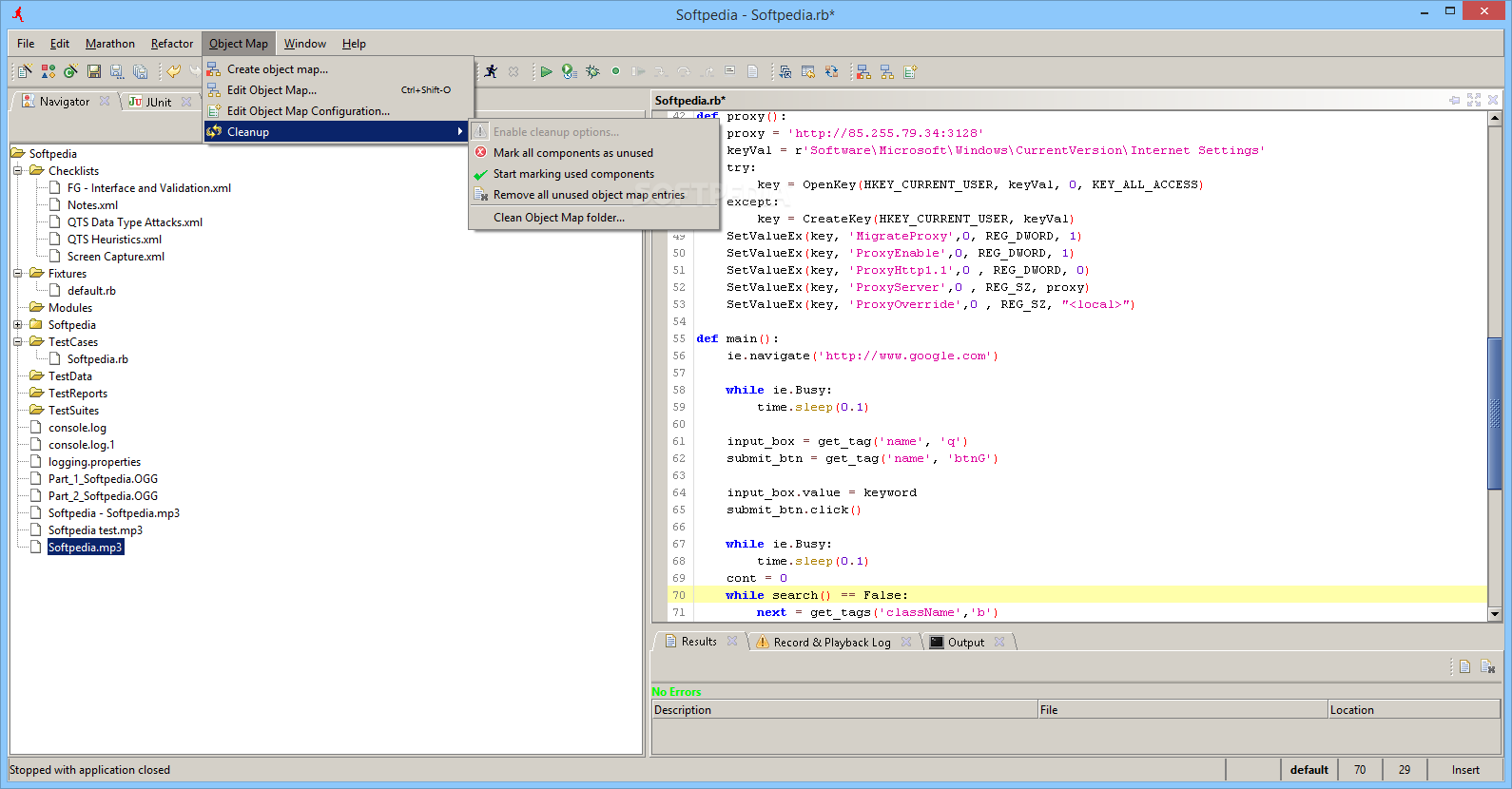Switch to the JUnit tab
Screen dimensions: 1512x789
tap(159, 102)
